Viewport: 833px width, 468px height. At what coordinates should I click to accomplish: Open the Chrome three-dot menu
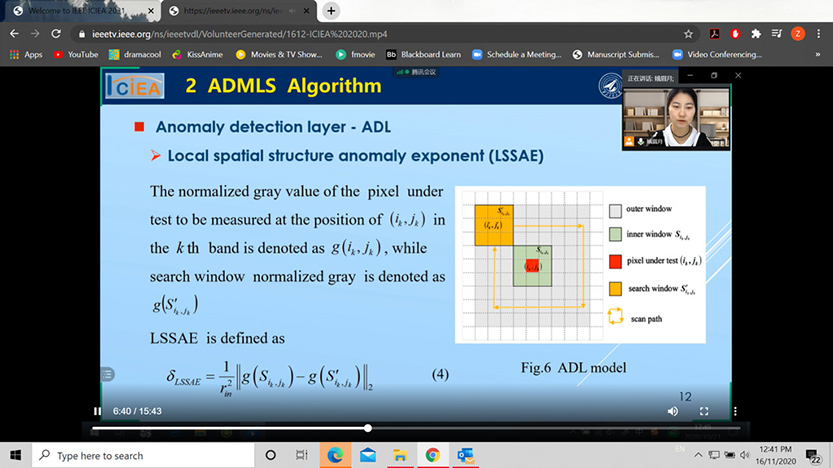click(819, 34)
